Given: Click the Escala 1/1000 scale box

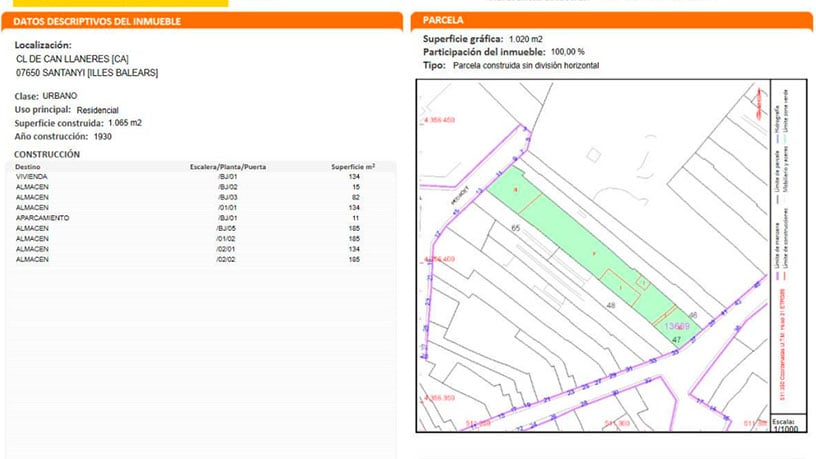Looking at the screenshot, I should [x=785, y=425].
